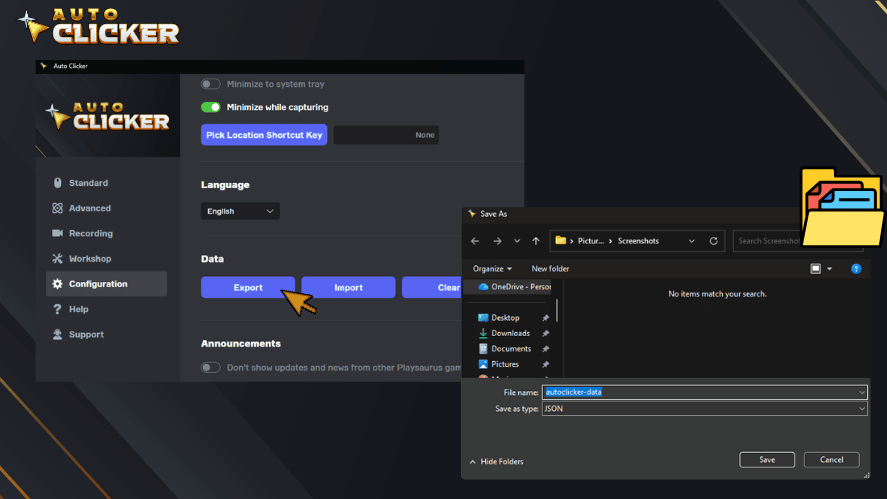This screenshot has width=887, height=499.
Task: Open the blue help icon
Action: click(856, 269)
